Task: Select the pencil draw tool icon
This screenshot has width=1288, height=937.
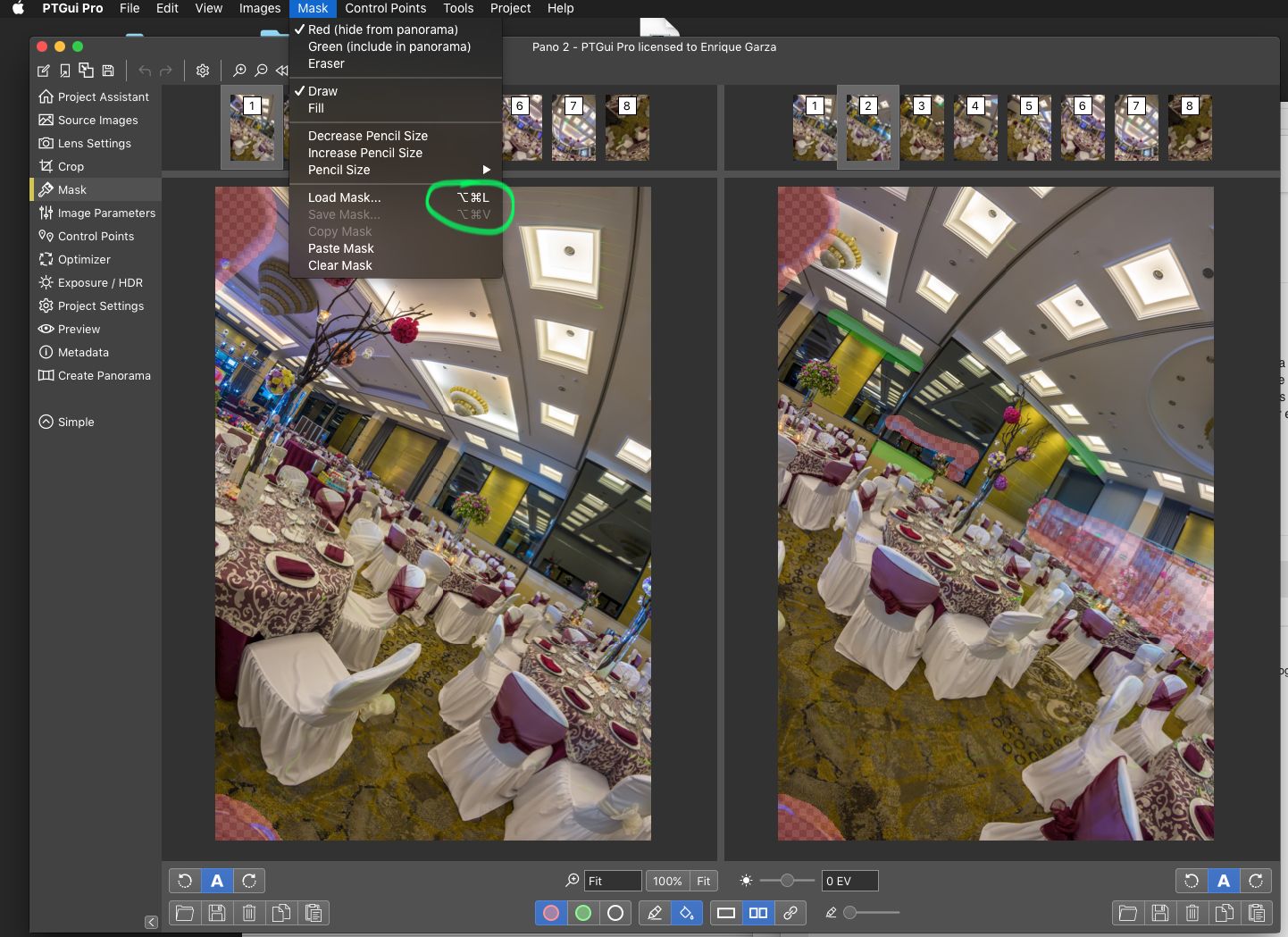Action: [655, 913]
